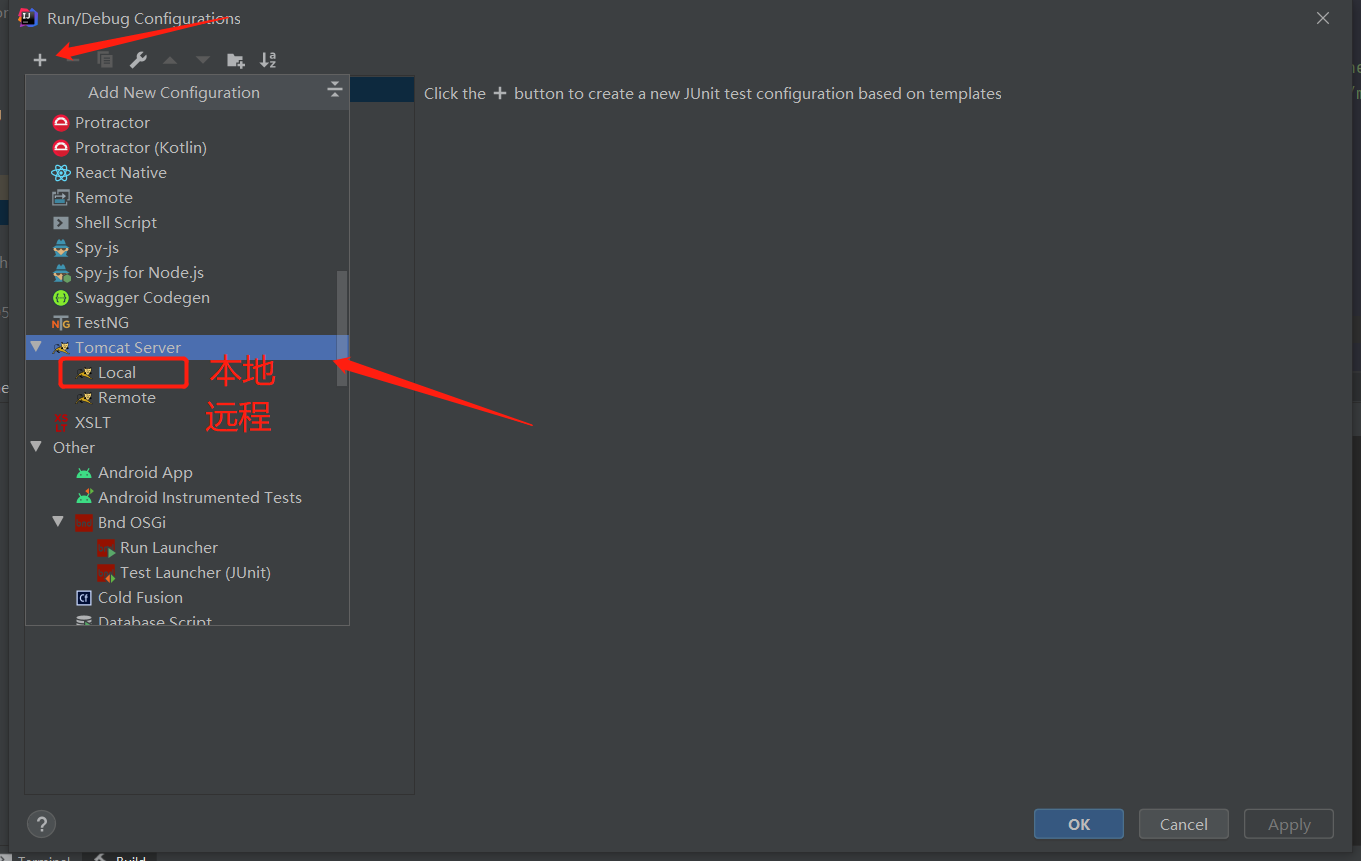Image resolution: width=1361 pixels, height=861 pixels.
Task: Click the Move Down arrow icon
Action: 203,60
